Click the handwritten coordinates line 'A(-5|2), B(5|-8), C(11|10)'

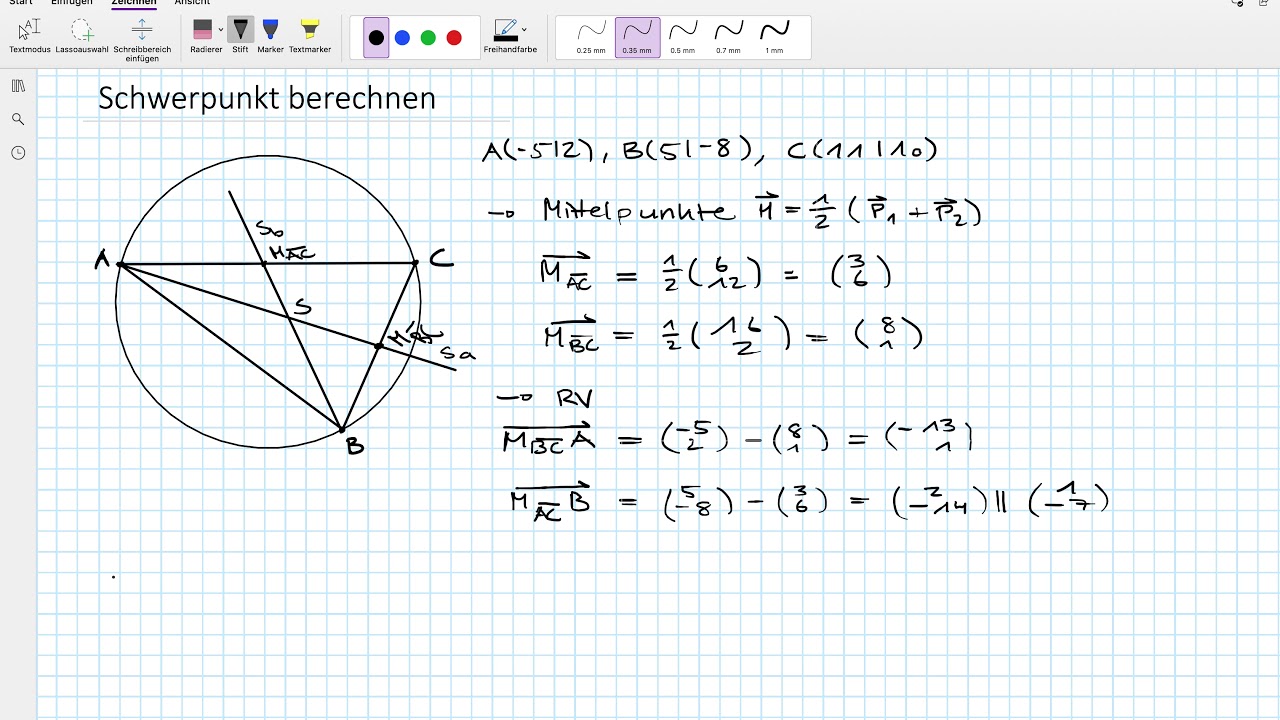tap(710, 150)
